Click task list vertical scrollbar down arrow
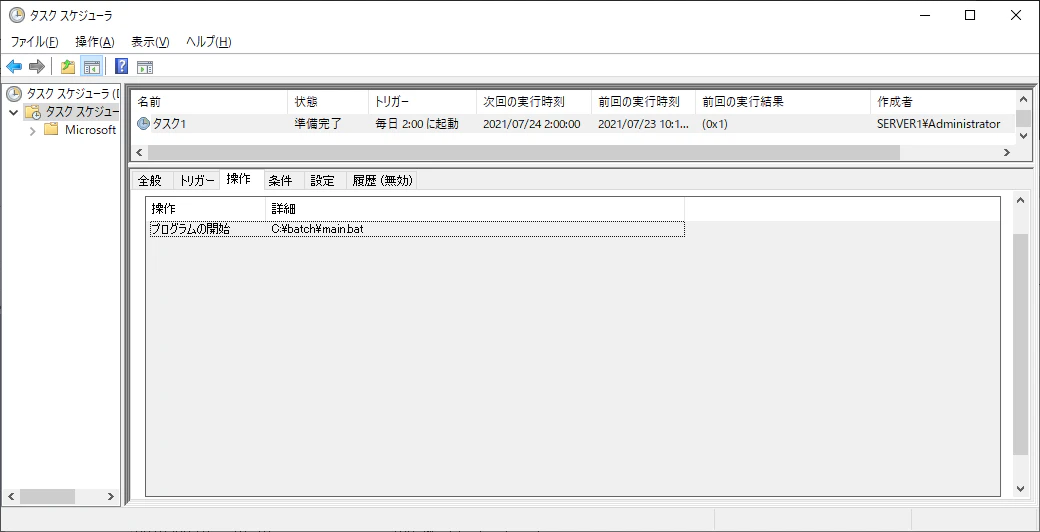 click(1023, 135)
